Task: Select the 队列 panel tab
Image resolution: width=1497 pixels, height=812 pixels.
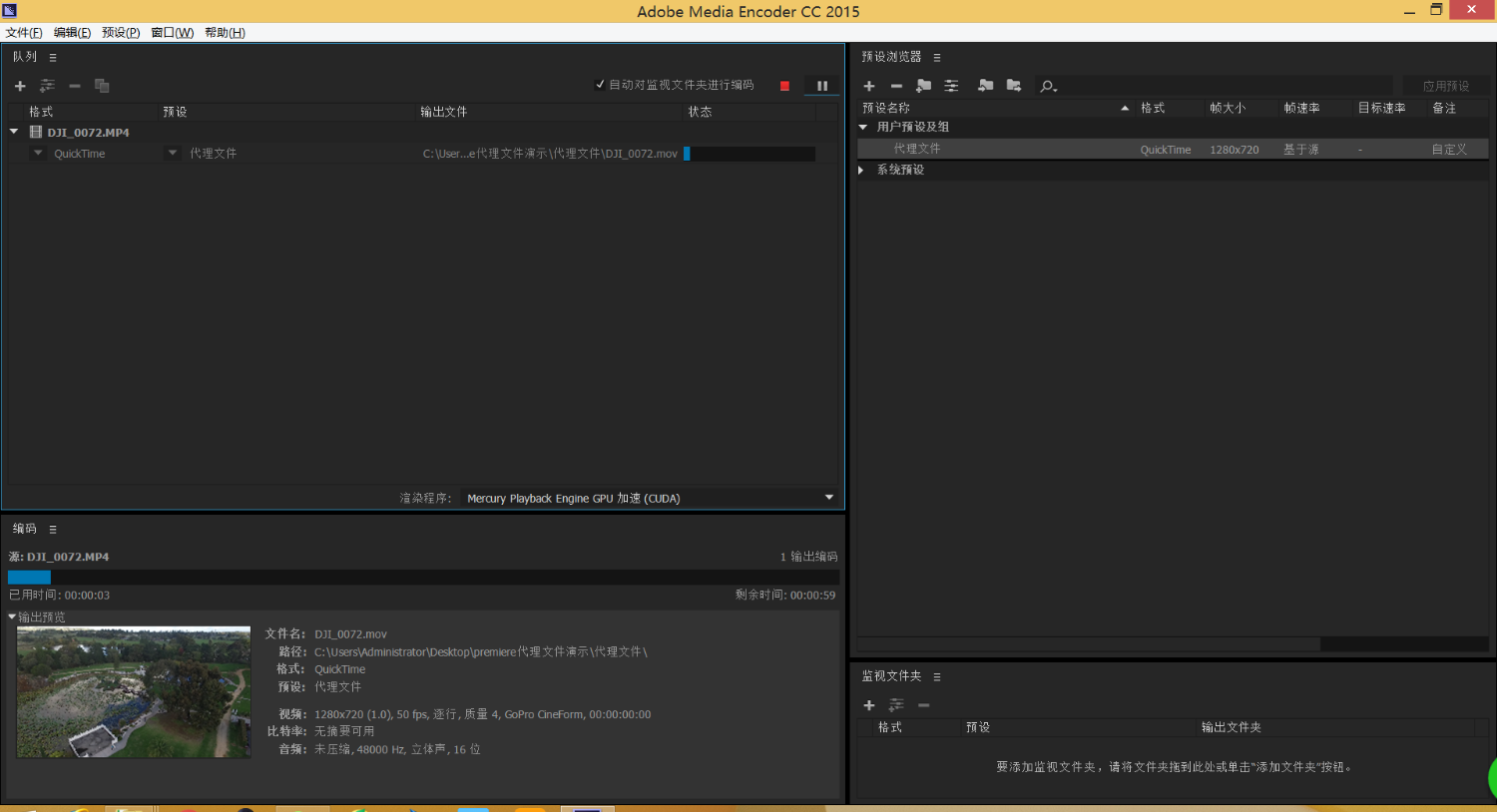Action: coord(25,57)
